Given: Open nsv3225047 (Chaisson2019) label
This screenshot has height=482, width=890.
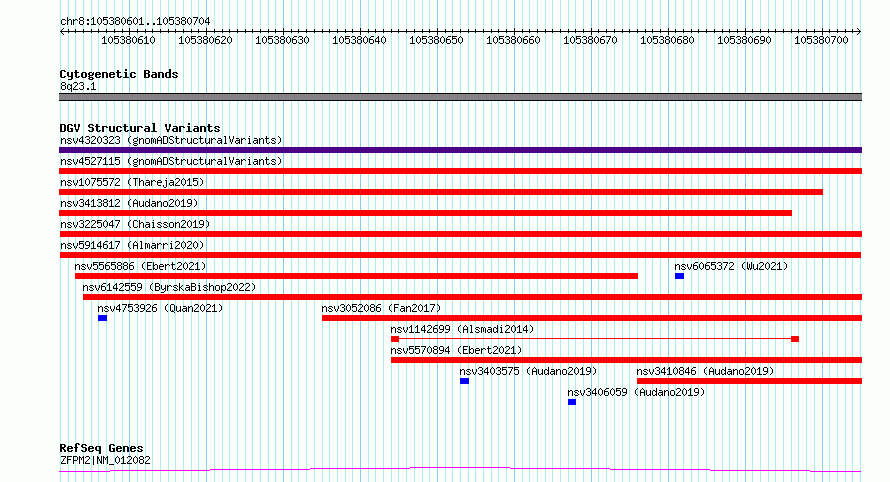Looking at the screenshot, I should point(135,224).
